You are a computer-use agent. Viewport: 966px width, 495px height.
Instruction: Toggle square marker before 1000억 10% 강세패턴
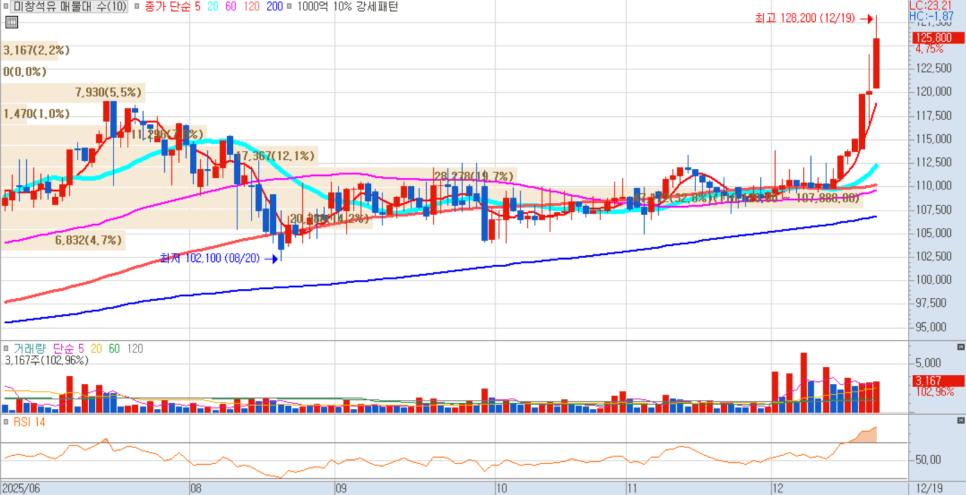290,7
